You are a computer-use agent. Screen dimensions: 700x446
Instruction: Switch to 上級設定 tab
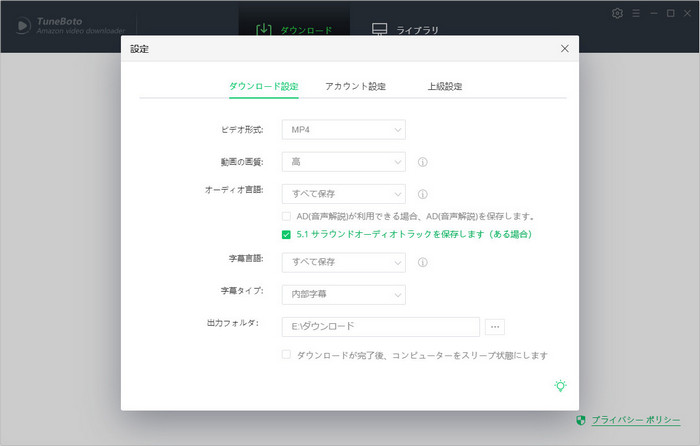point(445,86)
